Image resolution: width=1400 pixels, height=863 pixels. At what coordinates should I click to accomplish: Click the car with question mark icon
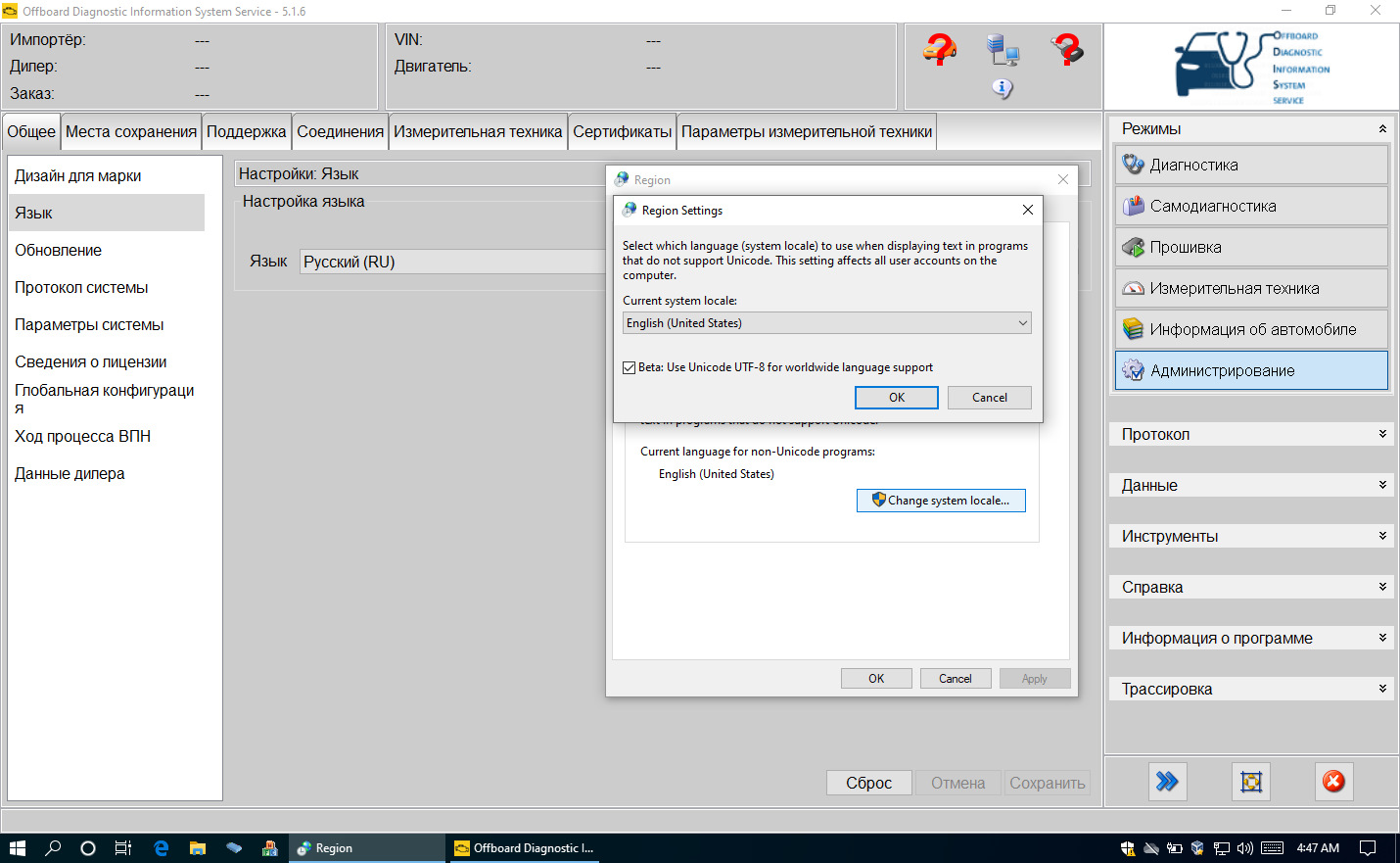click(x=940, y=48)
